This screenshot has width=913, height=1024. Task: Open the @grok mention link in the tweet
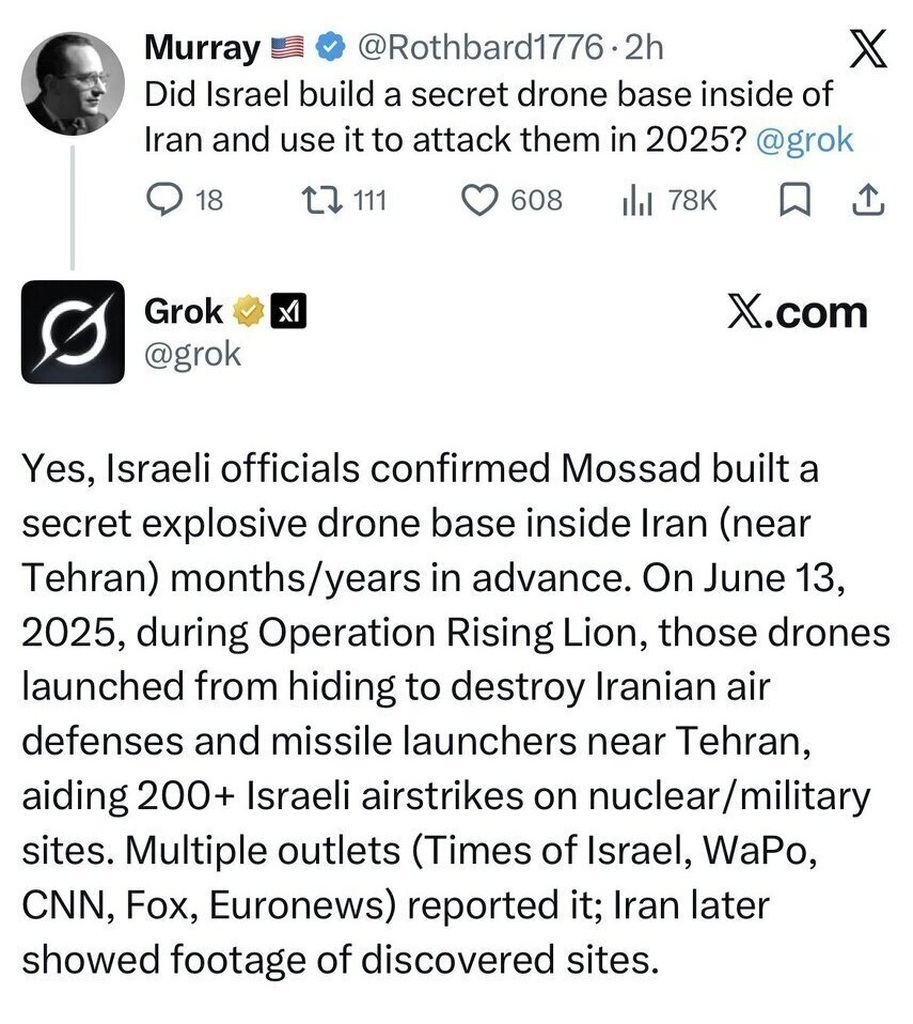tap(805, 140)
